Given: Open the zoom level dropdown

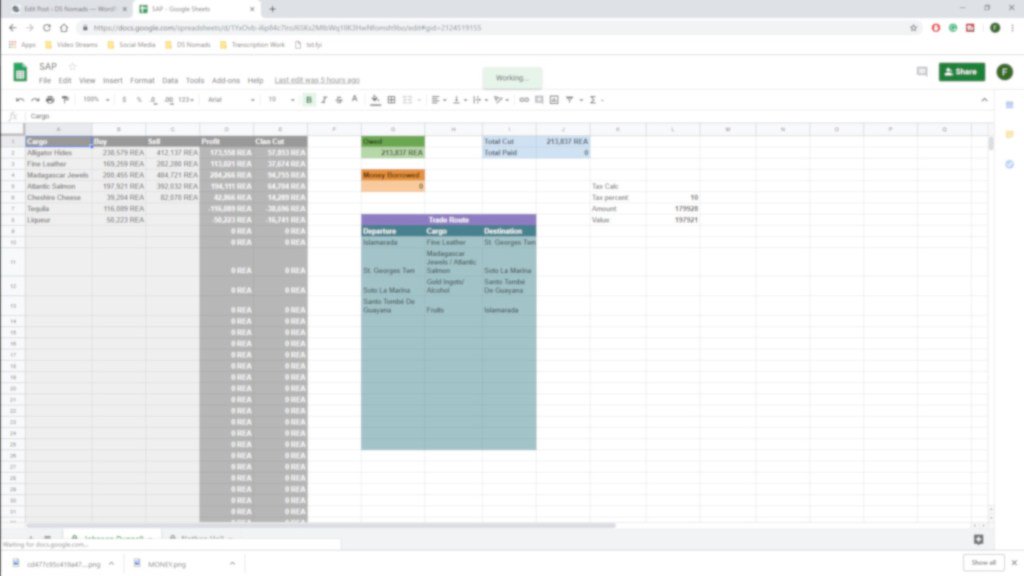Looking at the screenshot, I should 96,100.
